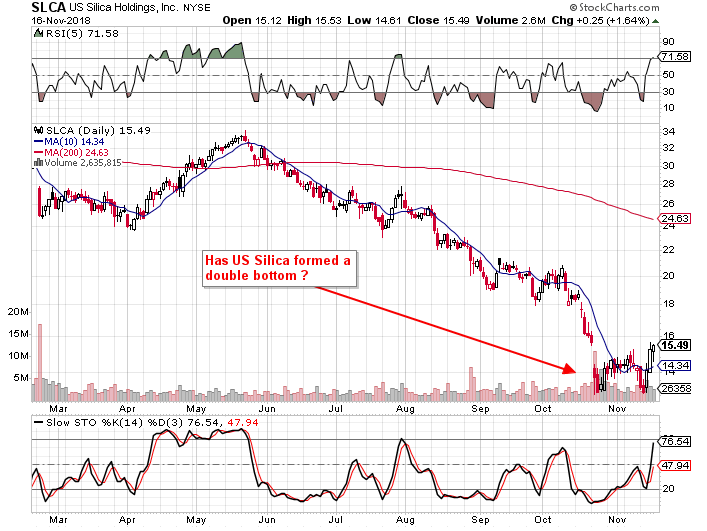
Task: Click the bar icon beside Volume 2,635,815
Action: [x=39, y=163]
